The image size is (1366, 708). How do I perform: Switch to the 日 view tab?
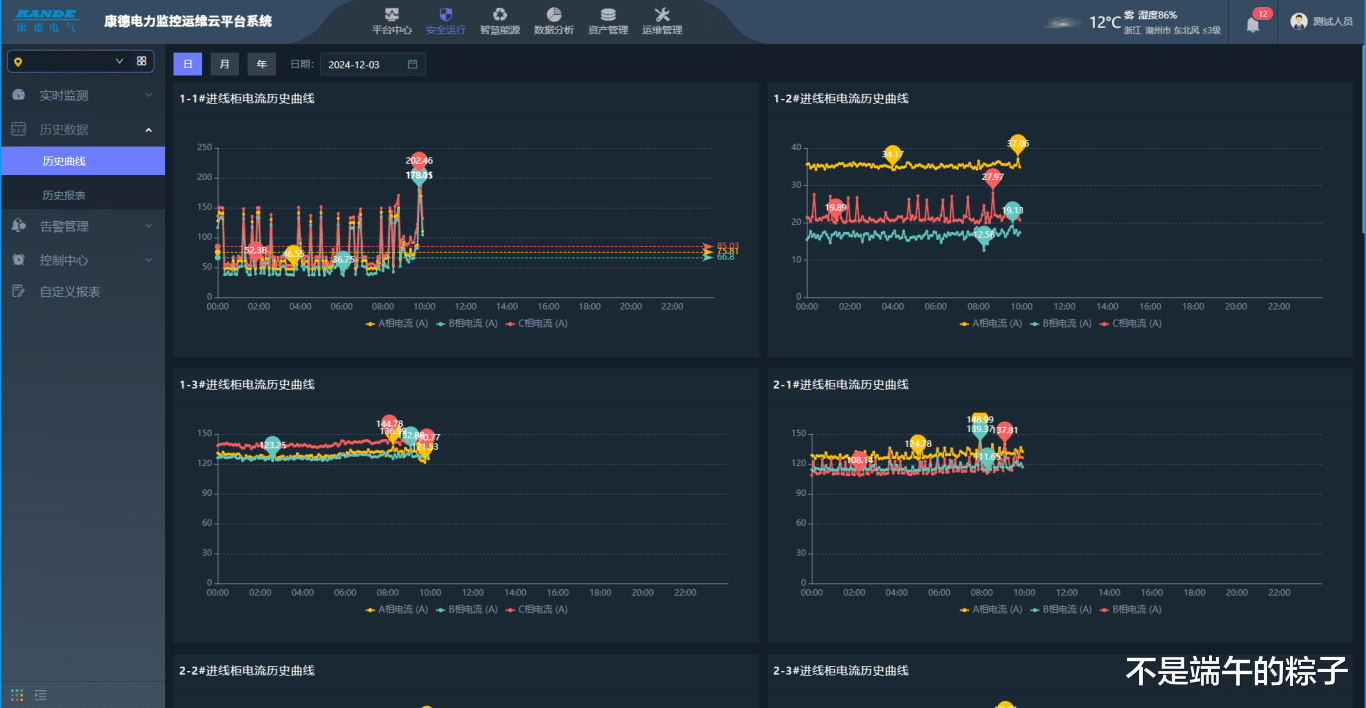tap(187, 64)
